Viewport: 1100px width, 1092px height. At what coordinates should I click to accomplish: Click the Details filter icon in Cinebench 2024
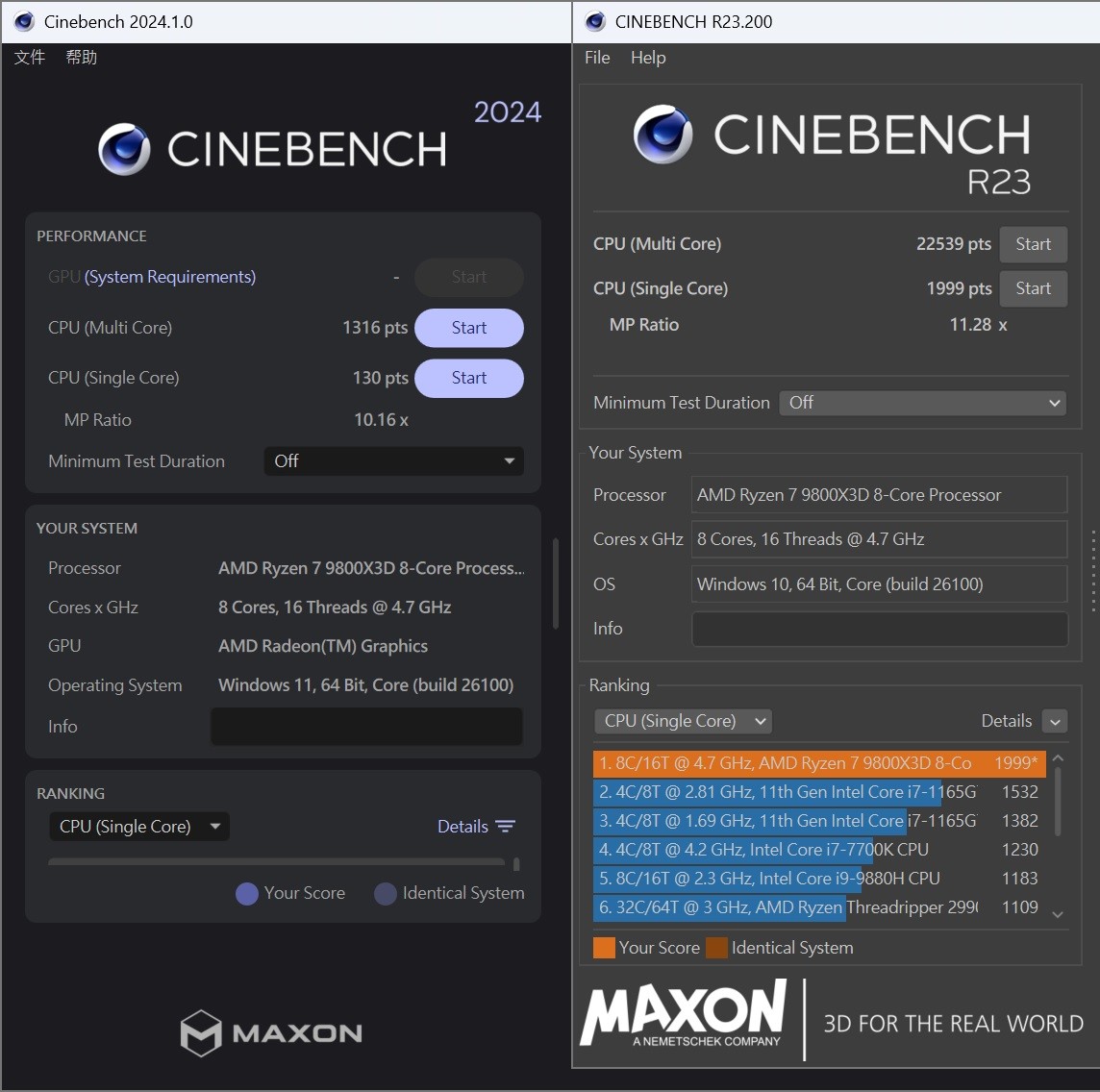click(506, 827)
